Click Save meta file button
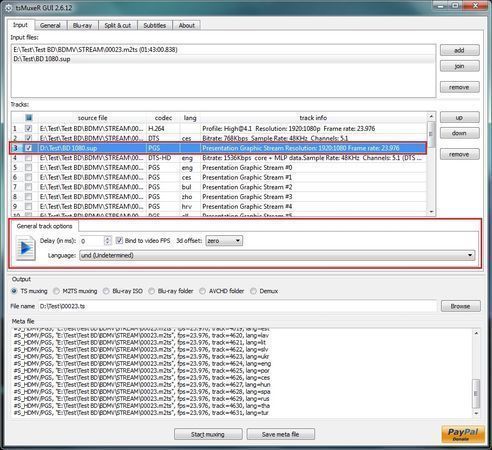 281,434
